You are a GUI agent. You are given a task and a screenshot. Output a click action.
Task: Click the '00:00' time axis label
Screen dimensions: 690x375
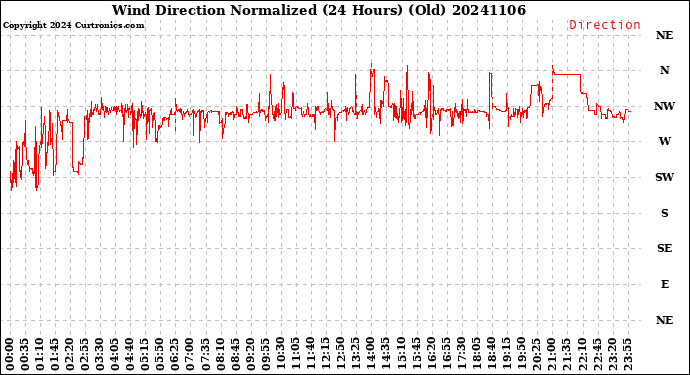click(x=10, y=354)
